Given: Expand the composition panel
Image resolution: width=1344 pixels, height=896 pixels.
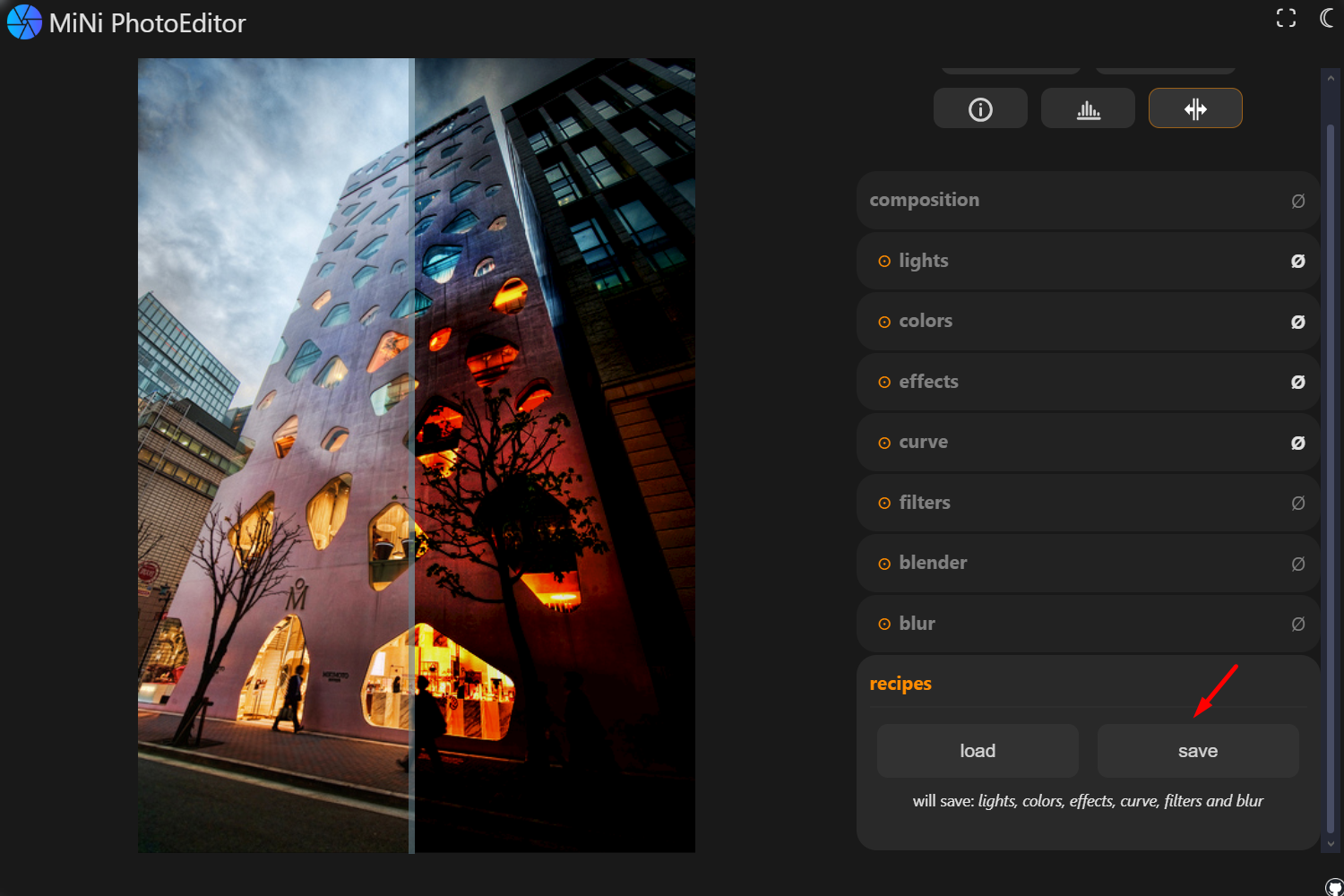Looking at the screenshot, I should (x=1088, y=200).
